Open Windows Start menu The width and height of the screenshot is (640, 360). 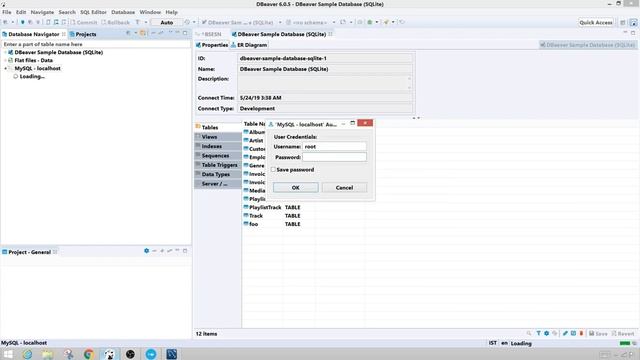8,354
